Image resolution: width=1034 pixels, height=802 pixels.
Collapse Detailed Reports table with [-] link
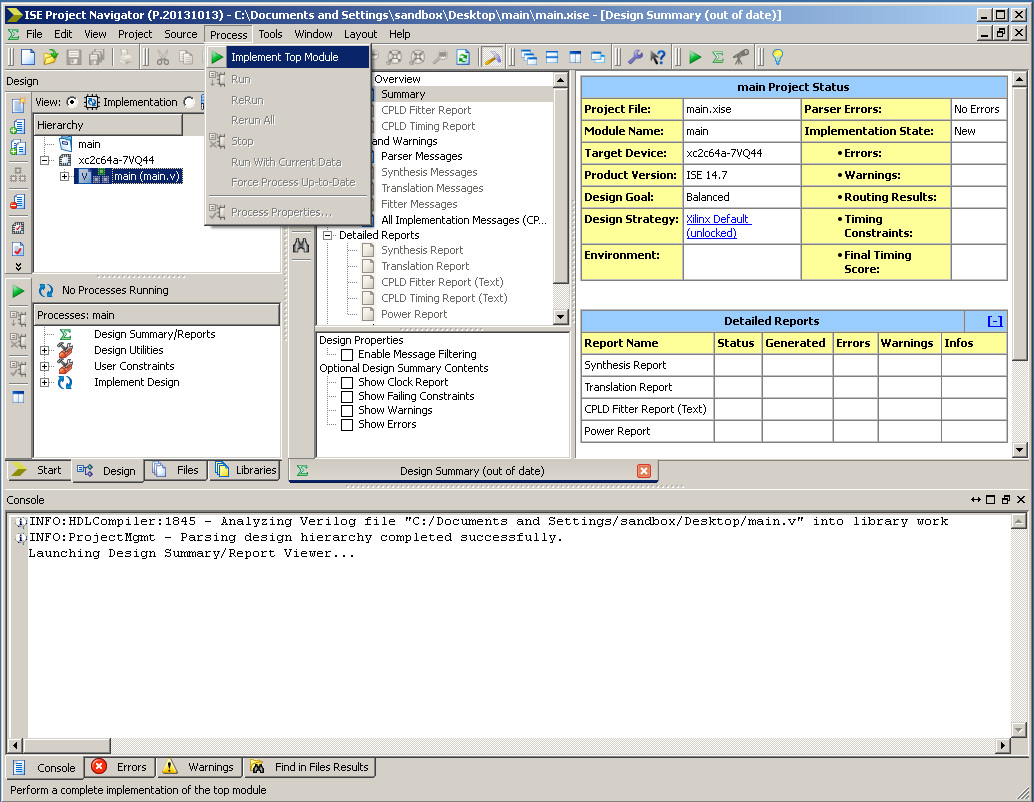[994, 321]
